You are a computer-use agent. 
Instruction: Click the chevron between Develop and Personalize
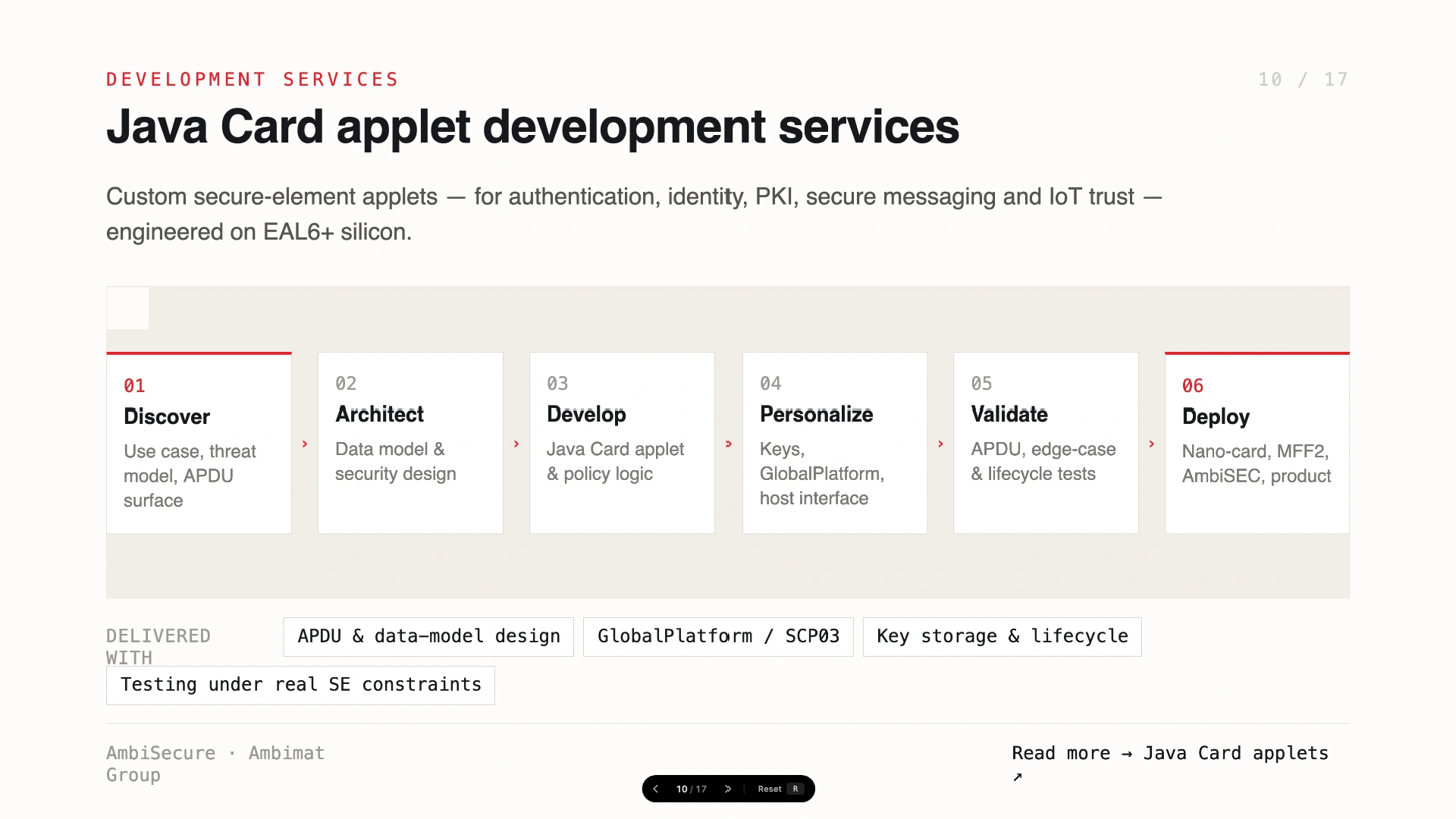point(729,444)
